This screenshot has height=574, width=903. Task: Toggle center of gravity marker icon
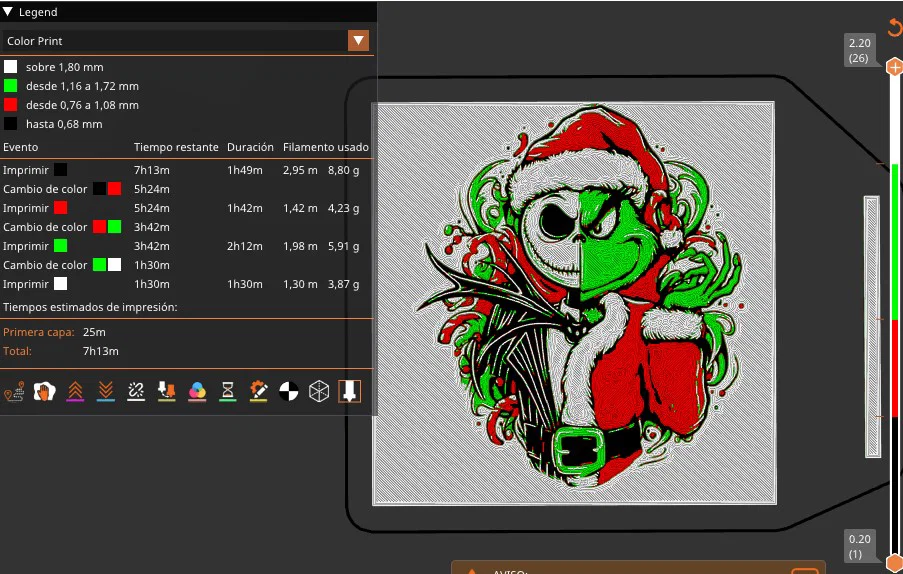[289, 391]
